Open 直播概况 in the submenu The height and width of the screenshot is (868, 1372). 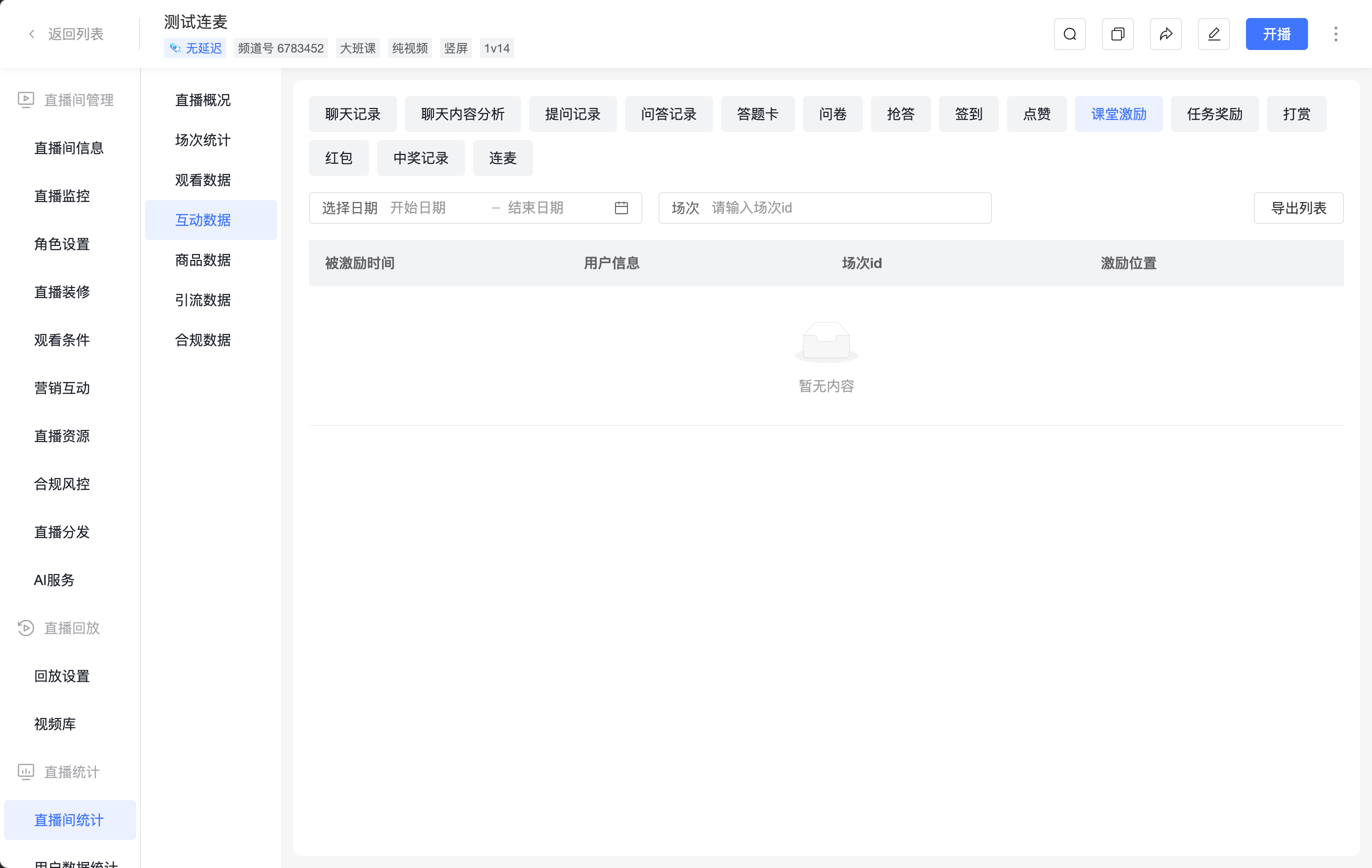(211, 99)
